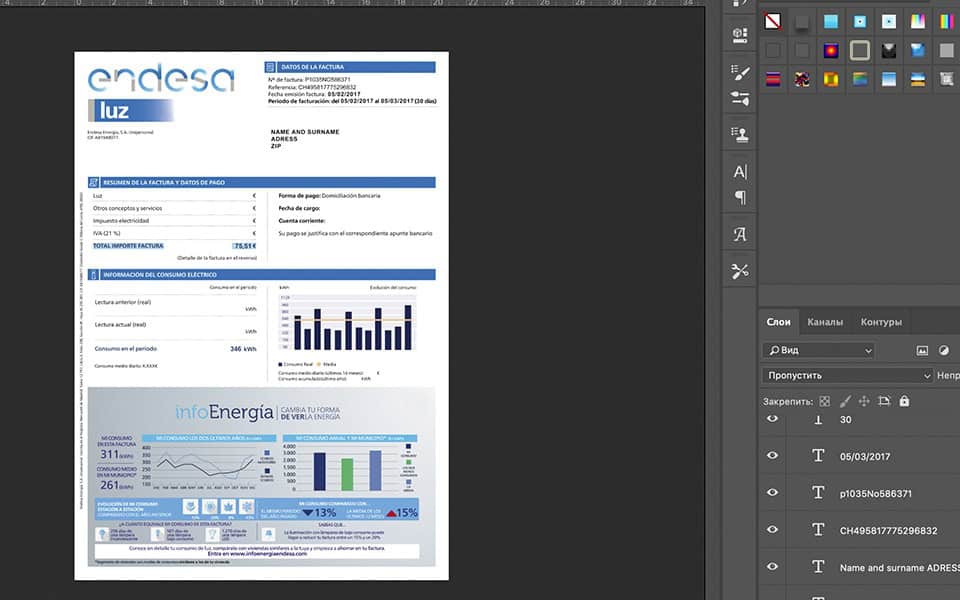Select the text icon of layer p1035No586371

tap(818, 493)
